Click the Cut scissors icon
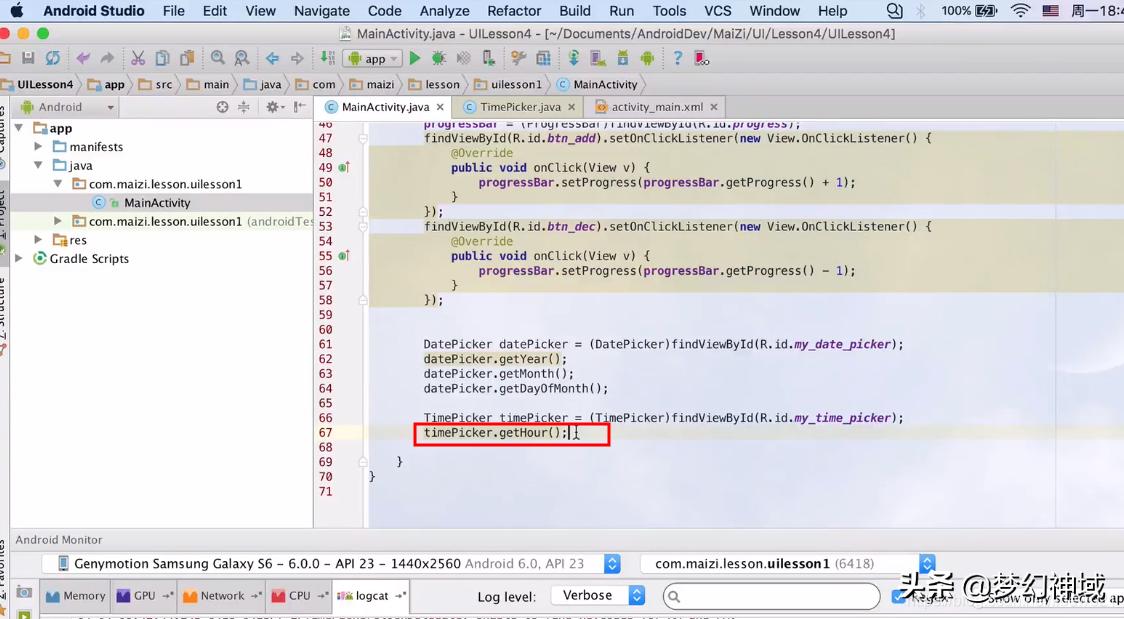The width and height of the screenshot is (1124, 619). 138,59
